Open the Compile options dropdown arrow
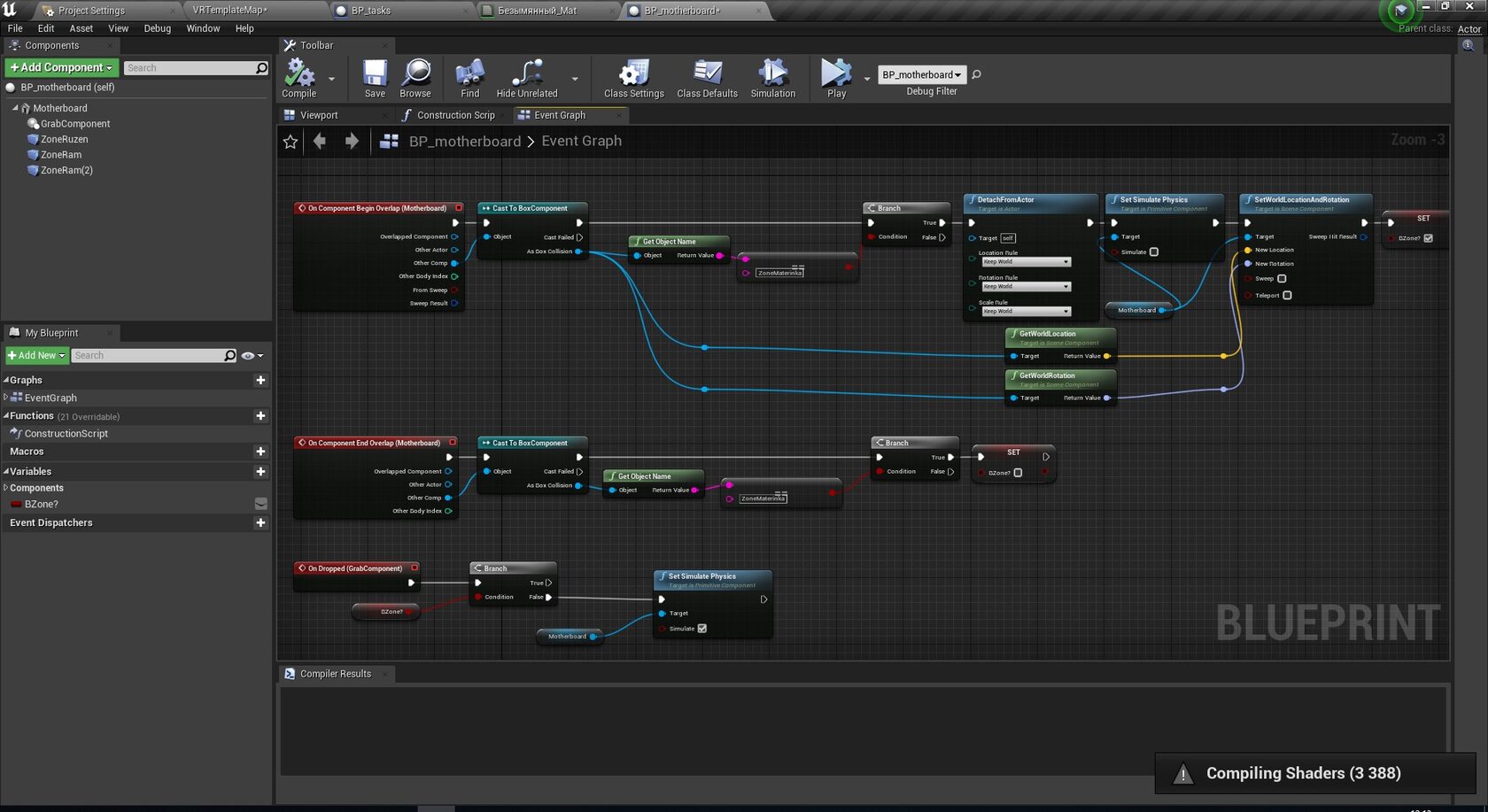 [332, 79]
